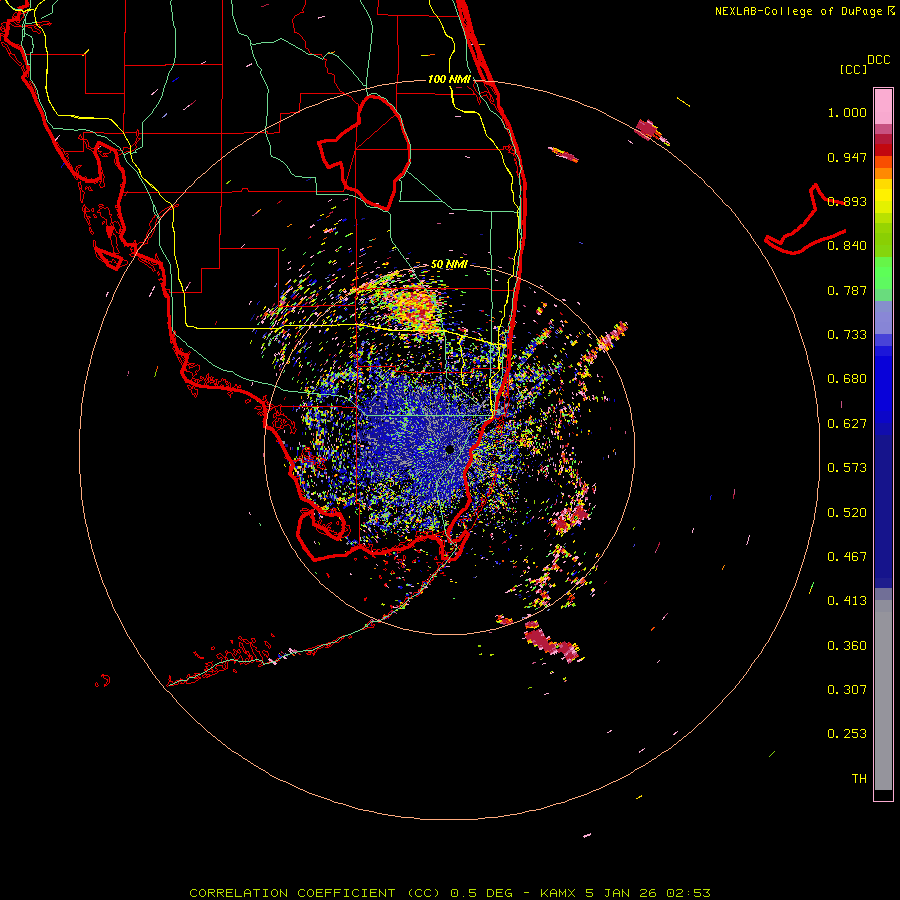Screen dimensions: 900x900
Task: Select the 0.680 legend value
Action: [x=847, y=379]
